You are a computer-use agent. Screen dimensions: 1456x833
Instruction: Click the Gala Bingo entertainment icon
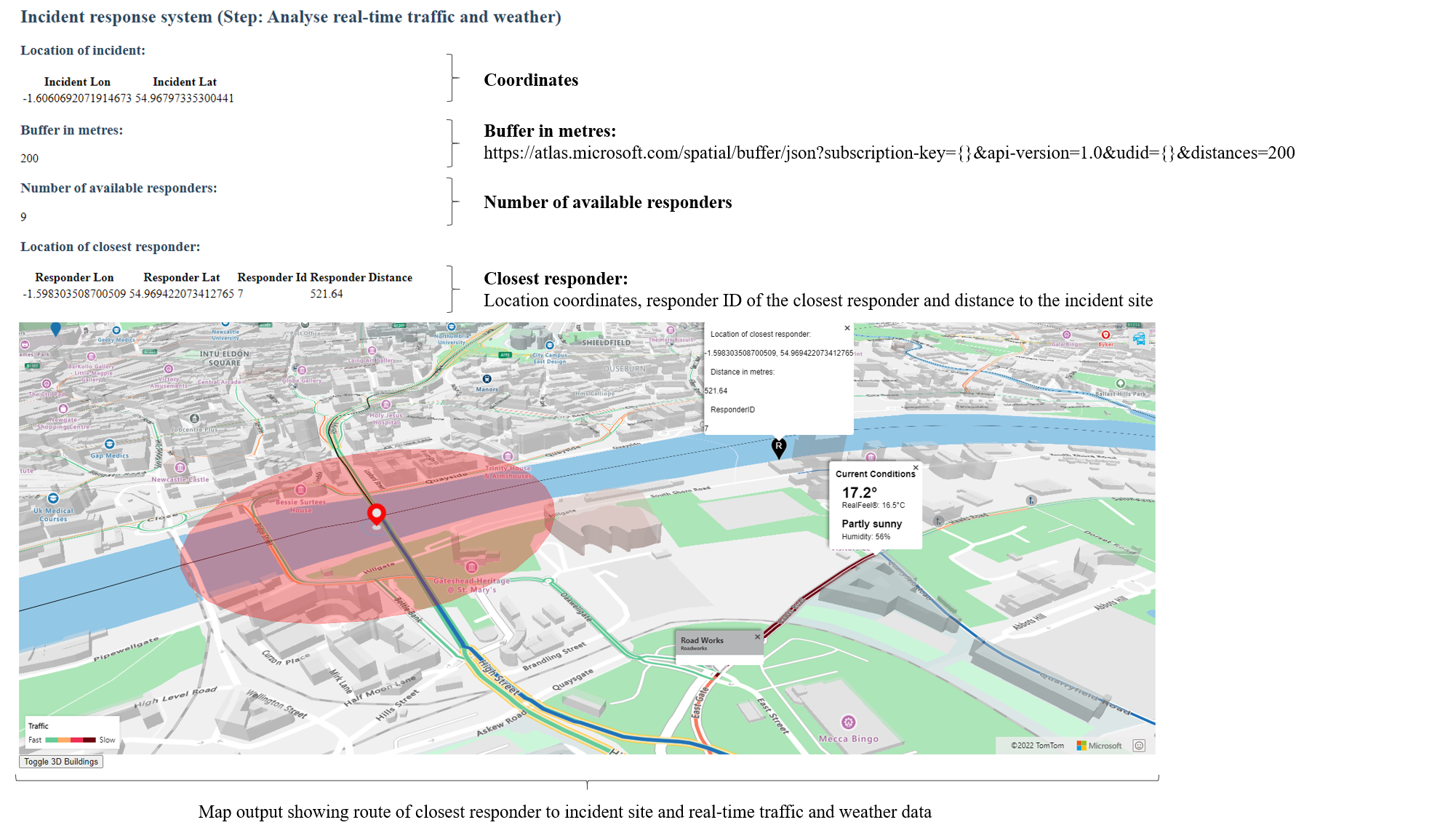[1066, 334]
